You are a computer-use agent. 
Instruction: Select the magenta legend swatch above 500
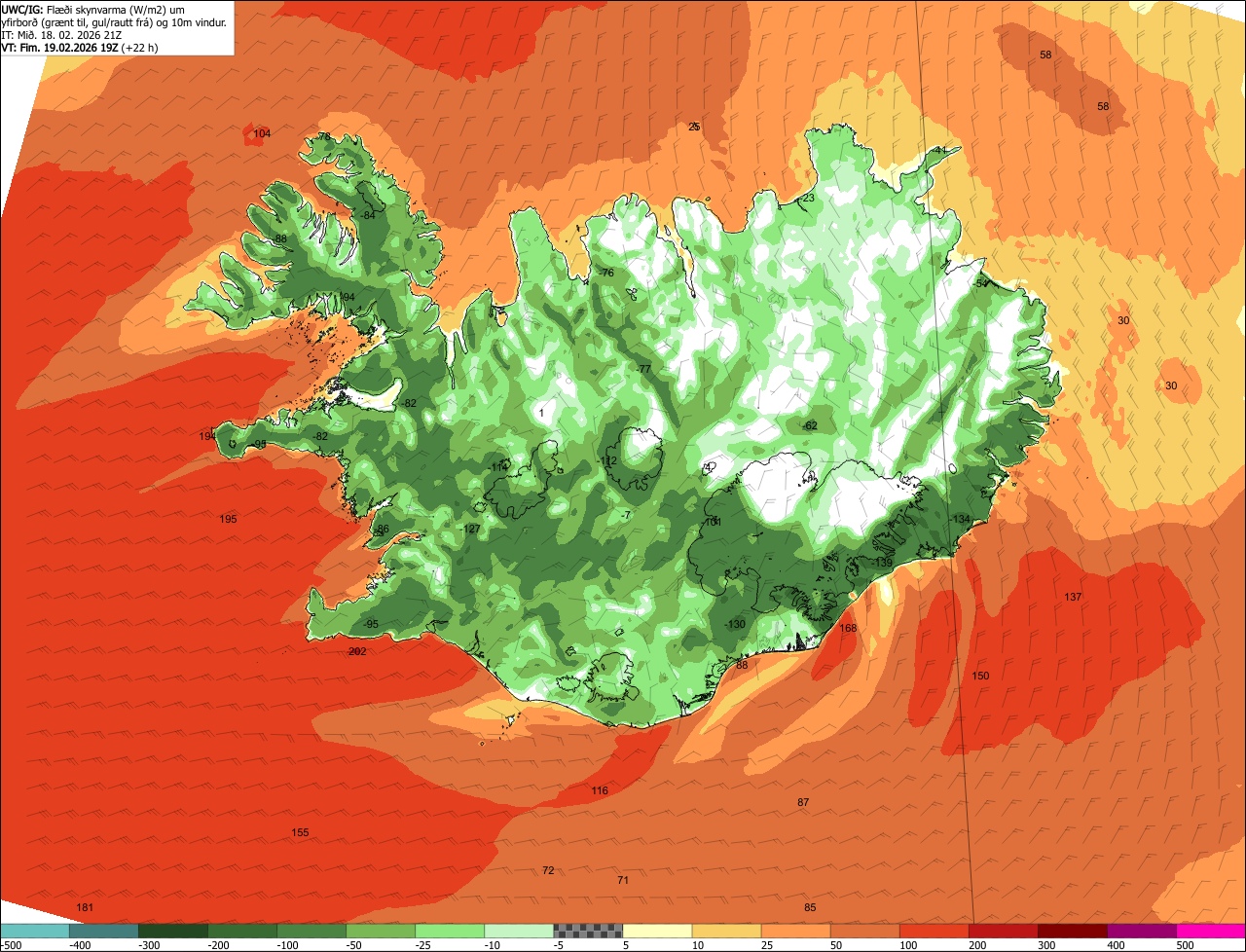(1211, 931)
